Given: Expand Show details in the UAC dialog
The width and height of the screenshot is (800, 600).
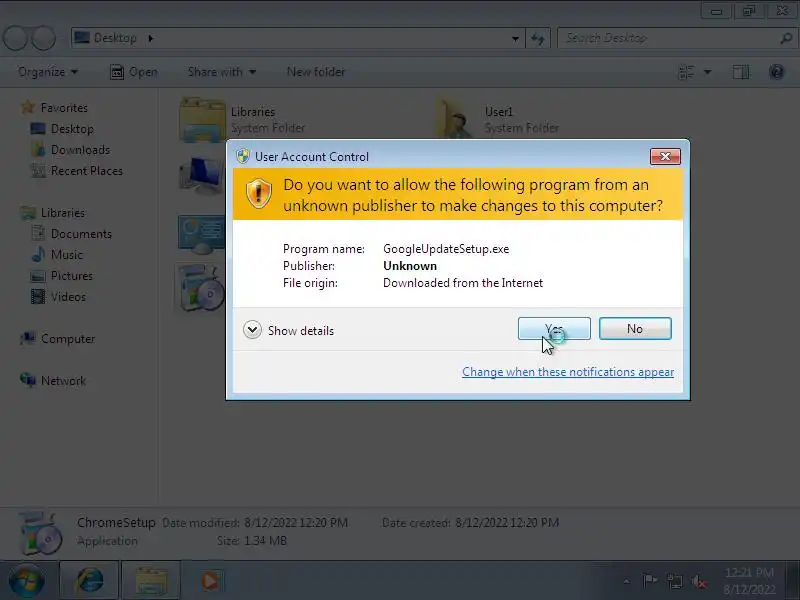Looking at the screenshot, I should click(289, 331).
